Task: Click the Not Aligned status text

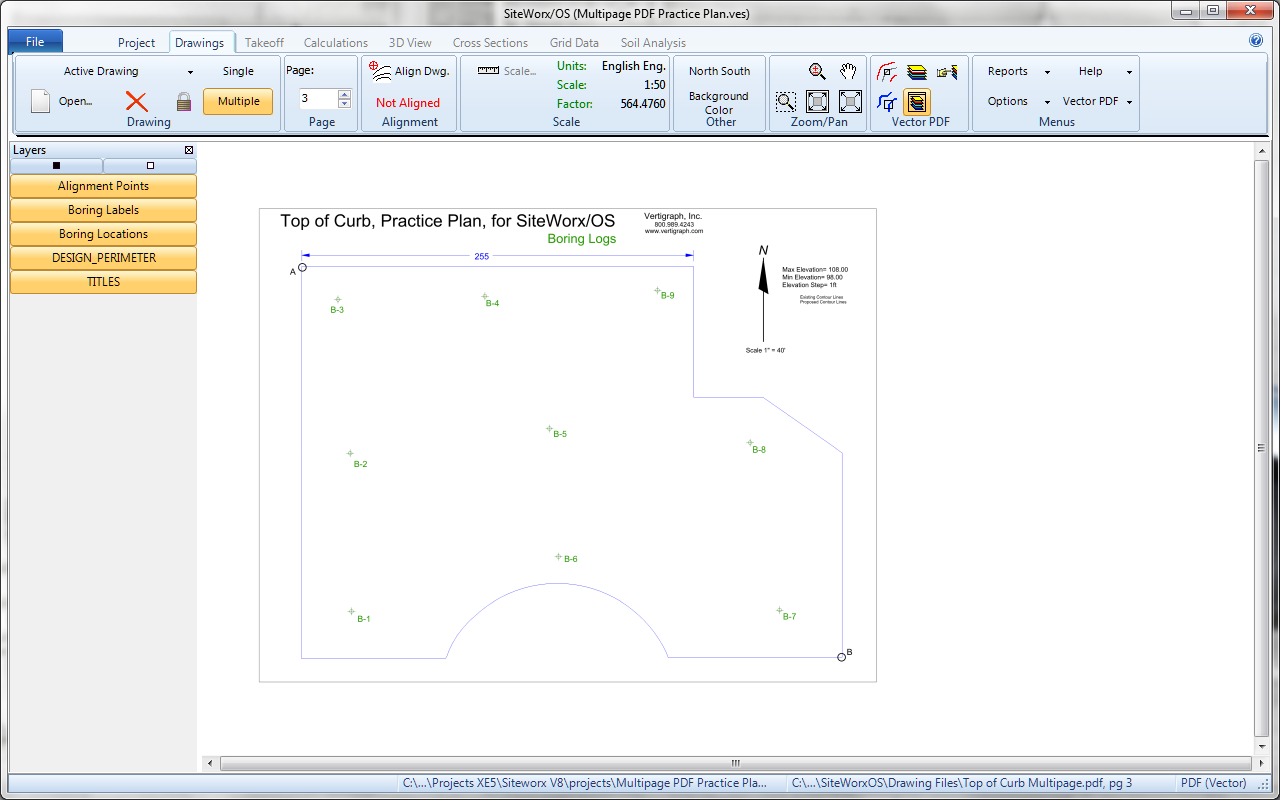Action: [408, 102]
